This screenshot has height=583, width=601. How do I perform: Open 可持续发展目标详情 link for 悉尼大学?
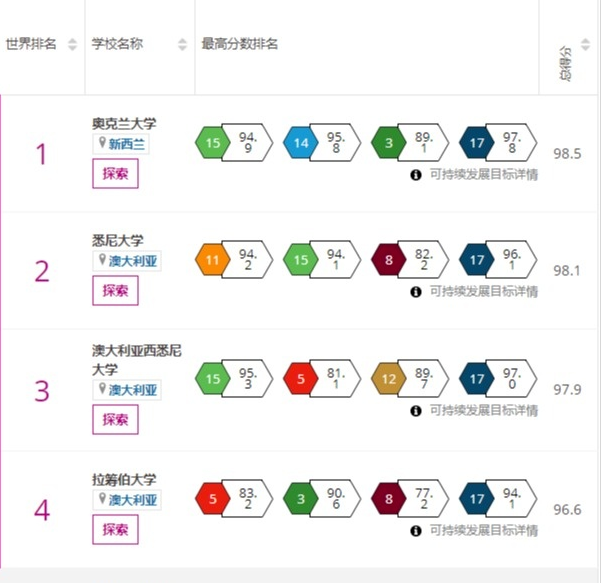coord(484,291)
